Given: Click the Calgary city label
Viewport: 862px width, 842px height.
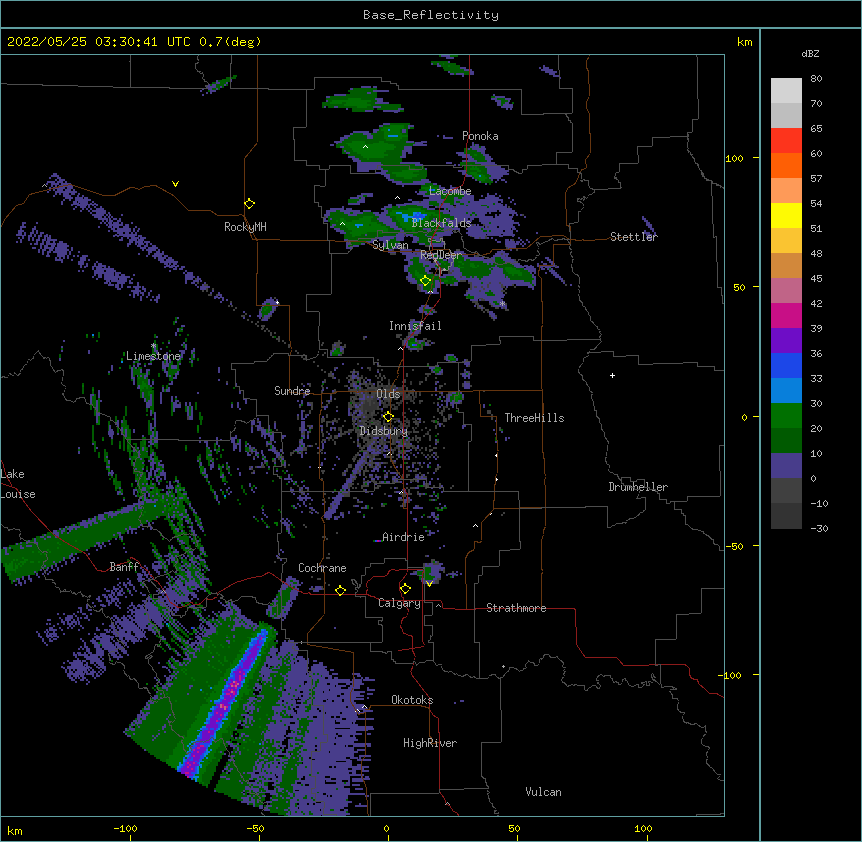Looking at the screenshot, I should coord(399,603).
